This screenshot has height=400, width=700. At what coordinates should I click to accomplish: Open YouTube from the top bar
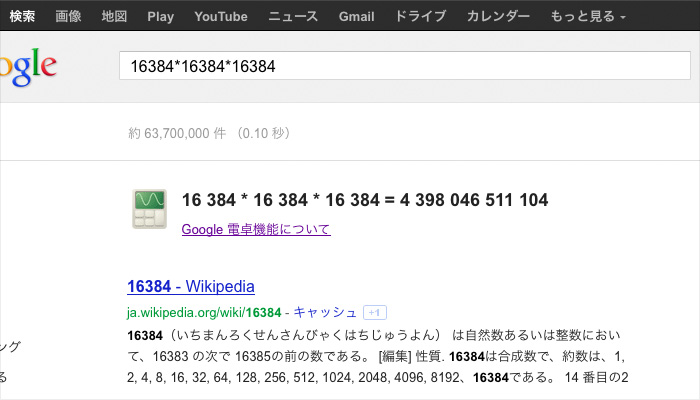point(221,17)
